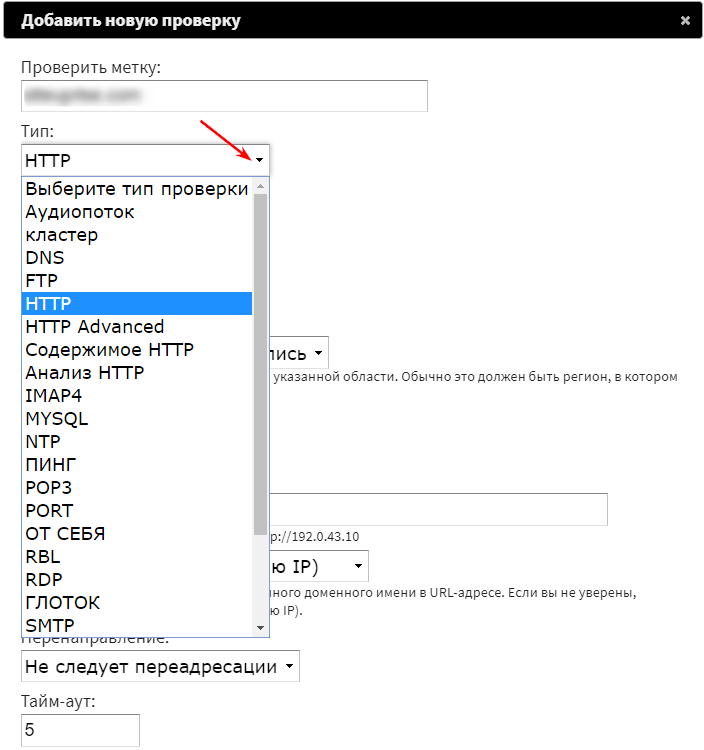Choose ОТ СЕБЯ check type
Screen dimensions: 704x750
(137, 533)
